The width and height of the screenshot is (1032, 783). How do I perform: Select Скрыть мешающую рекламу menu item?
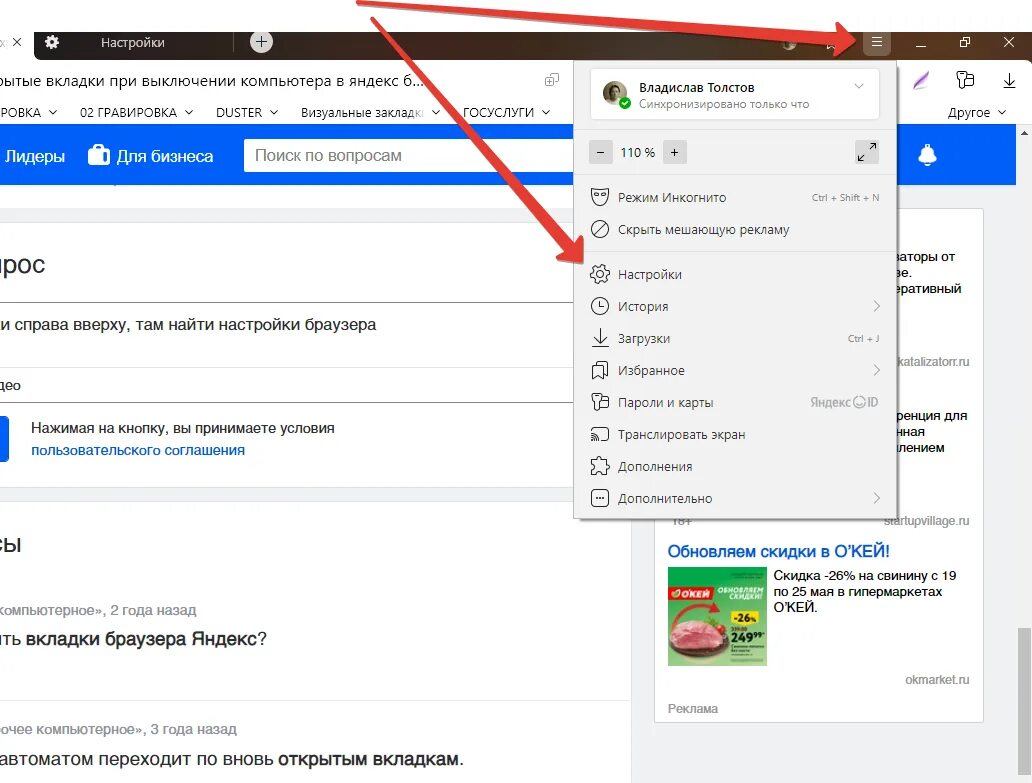(x=735, y=229)
